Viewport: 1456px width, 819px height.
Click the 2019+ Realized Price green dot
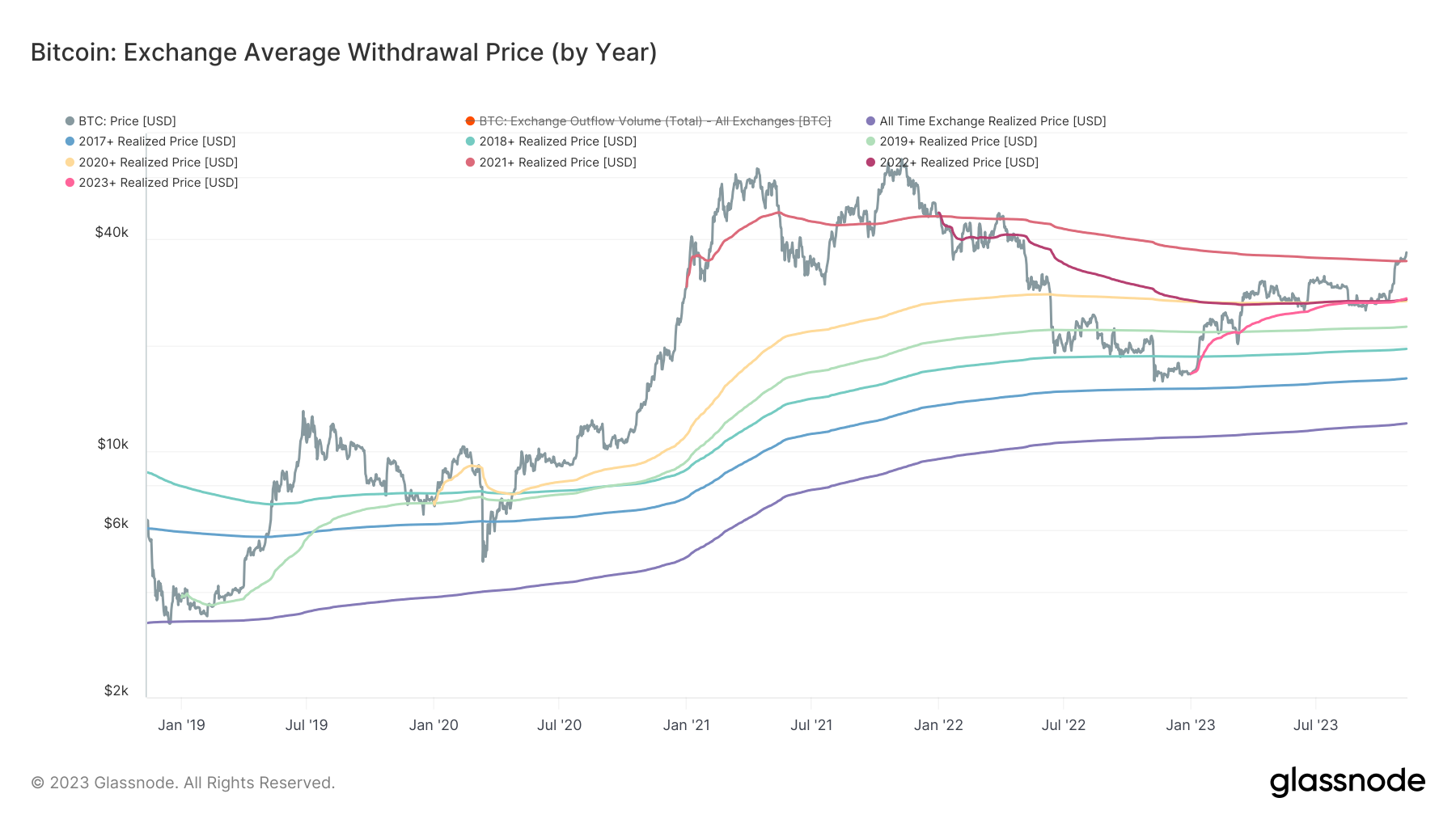point(870,141)
